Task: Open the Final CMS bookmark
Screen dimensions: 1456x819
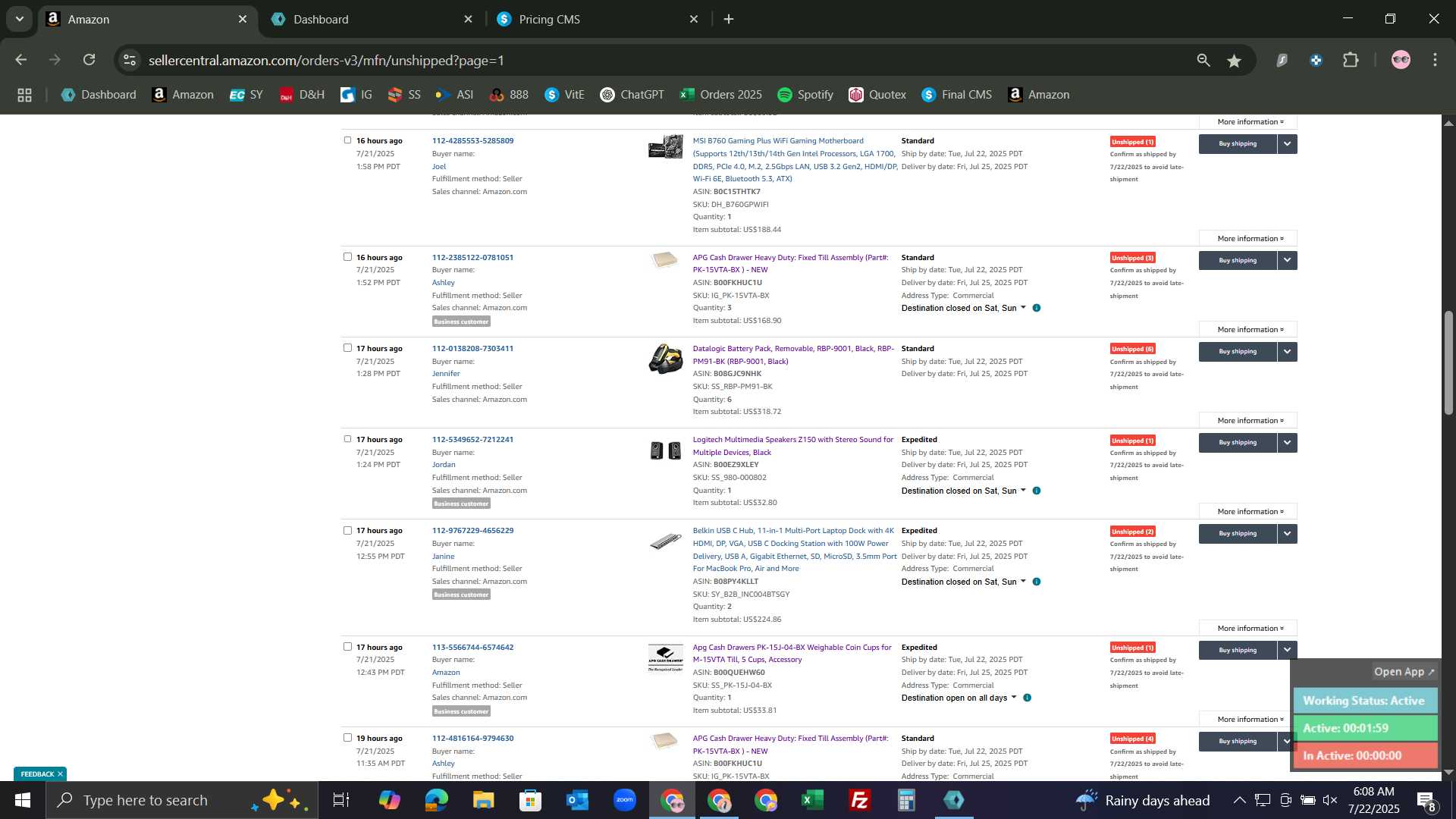Action: tap(956, 95)
